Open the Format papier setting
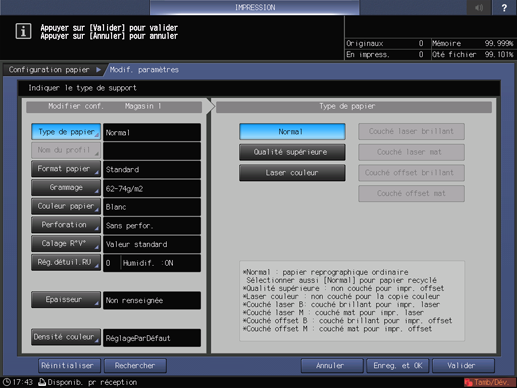The height and width of the screenshot is (388, 517). [66, 169]
